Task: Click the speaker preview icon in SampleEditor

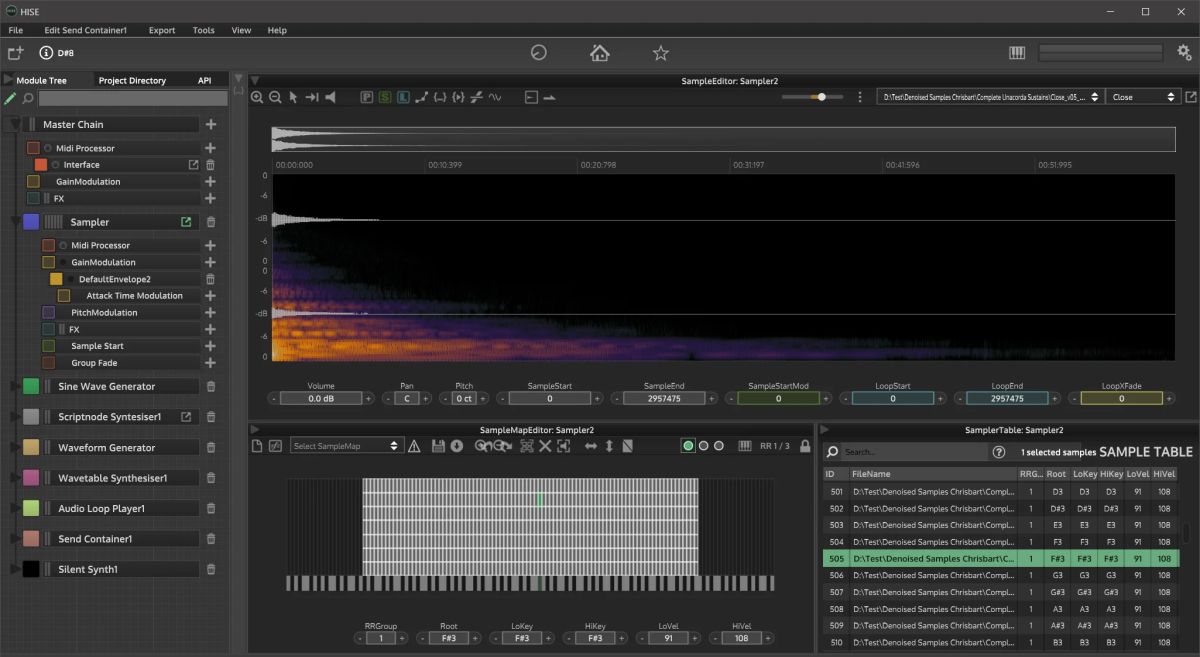Action: (330, 97)
